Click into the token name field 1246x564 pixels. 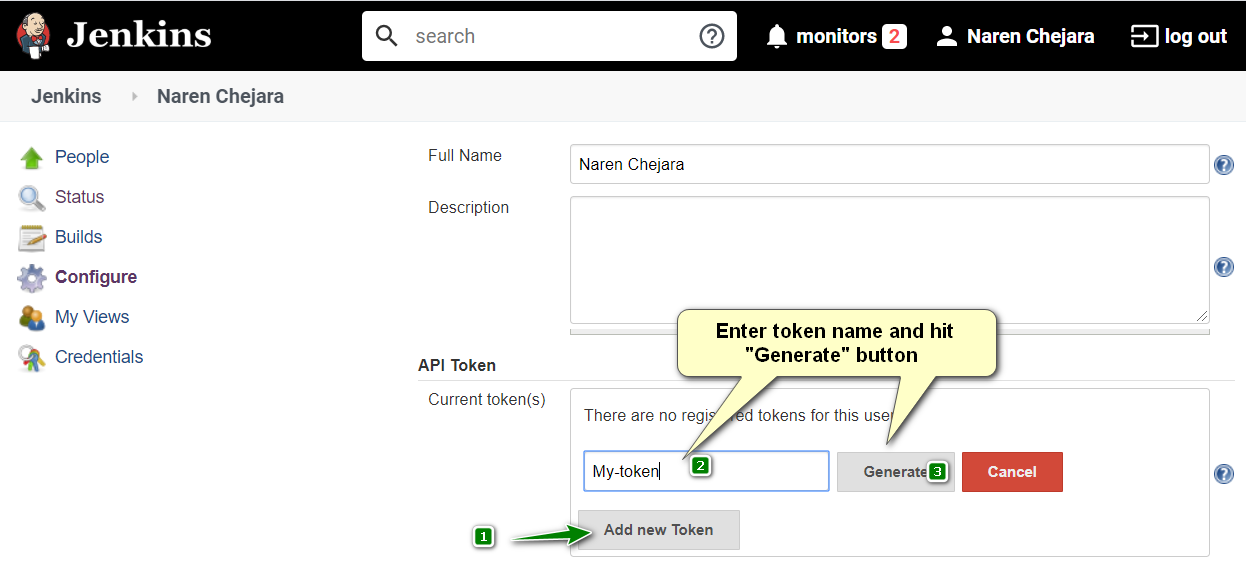(706, 471)
